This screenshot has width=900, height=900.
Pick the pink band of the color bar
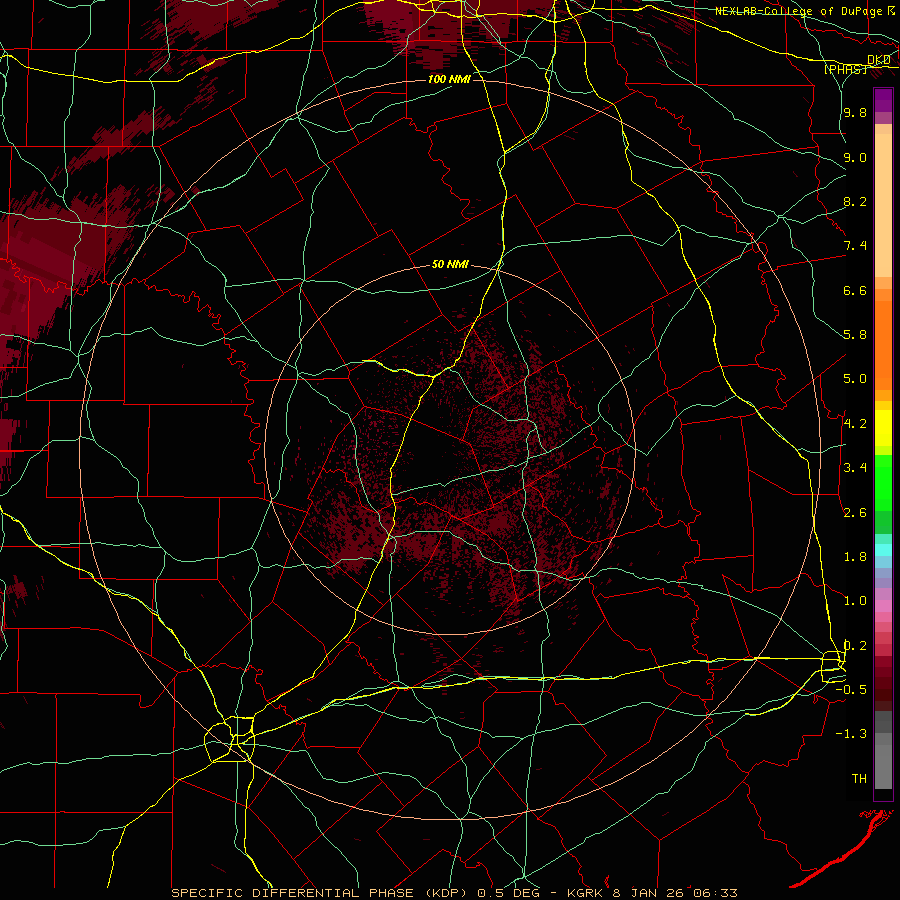(883, 606)
